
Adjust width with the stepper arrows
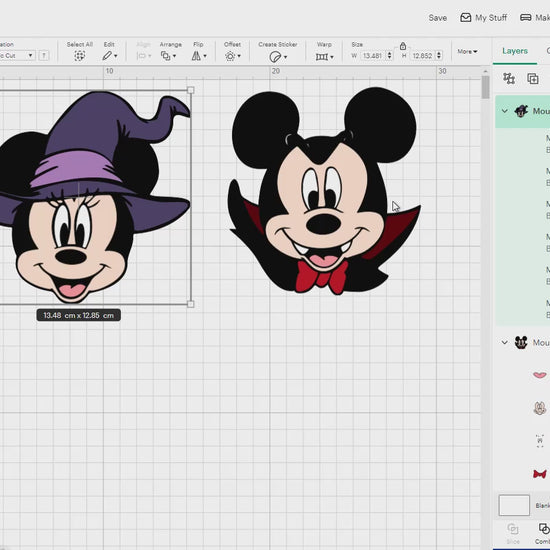tap(389, 55)
